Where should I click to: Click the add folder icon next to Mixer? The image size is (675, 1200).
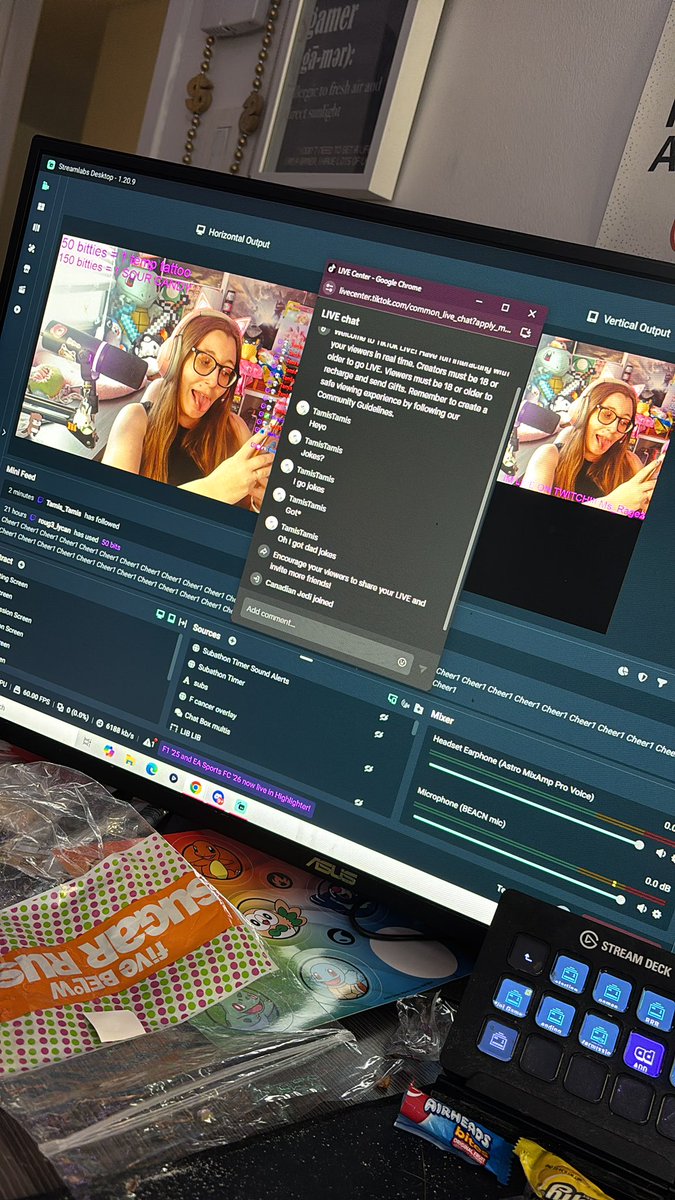(418, 709)
